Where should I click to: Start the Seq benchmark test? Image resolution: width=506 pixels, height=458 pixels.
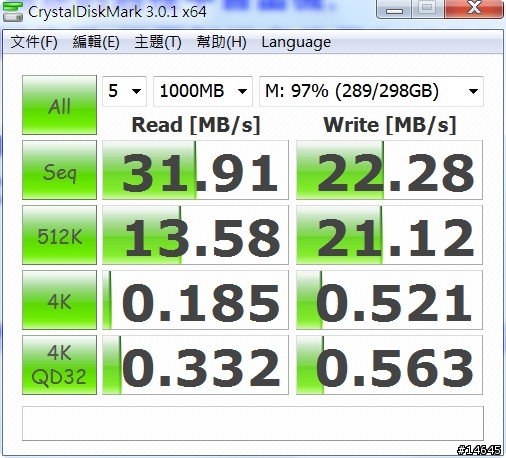click(59, 170)
